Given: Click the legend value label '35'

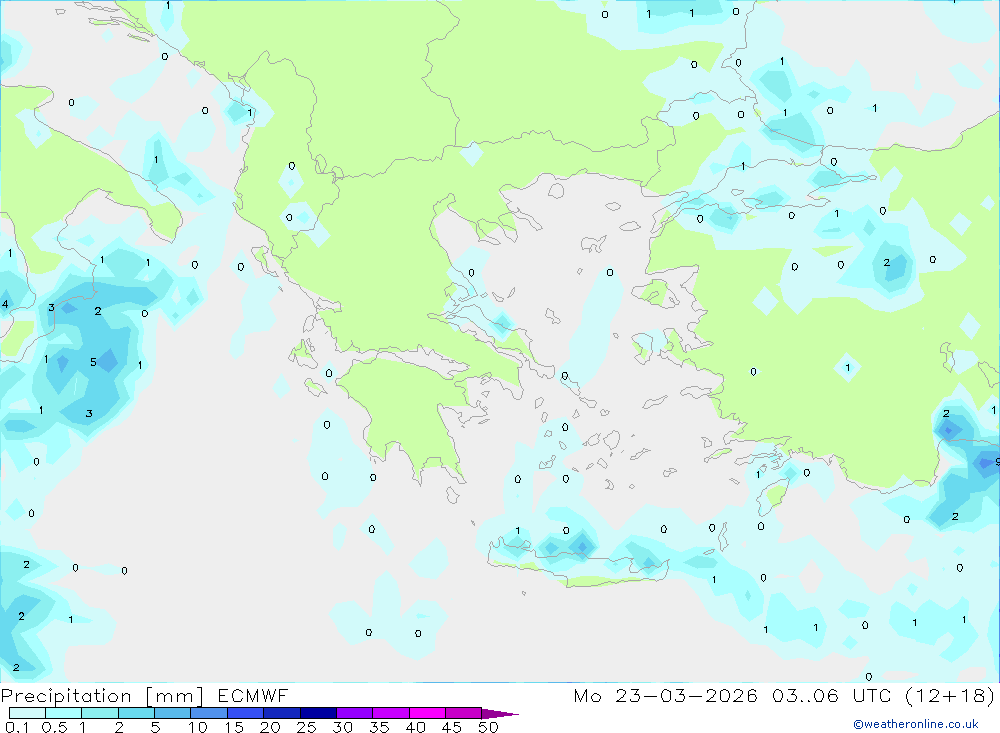Looking at the screenshot, I should 379,727.
